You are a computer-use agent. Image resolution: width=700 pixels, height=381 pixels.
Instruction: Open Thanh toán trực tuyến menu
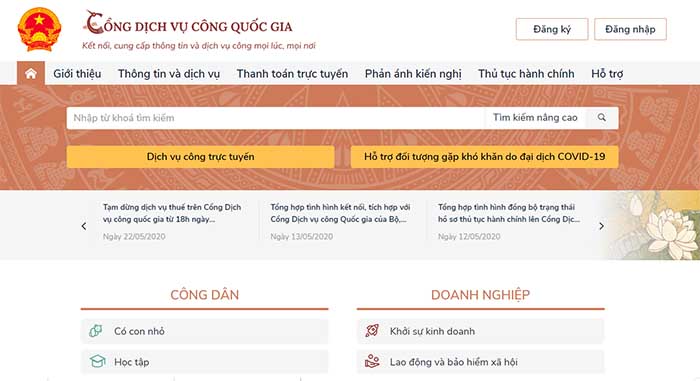292,74
